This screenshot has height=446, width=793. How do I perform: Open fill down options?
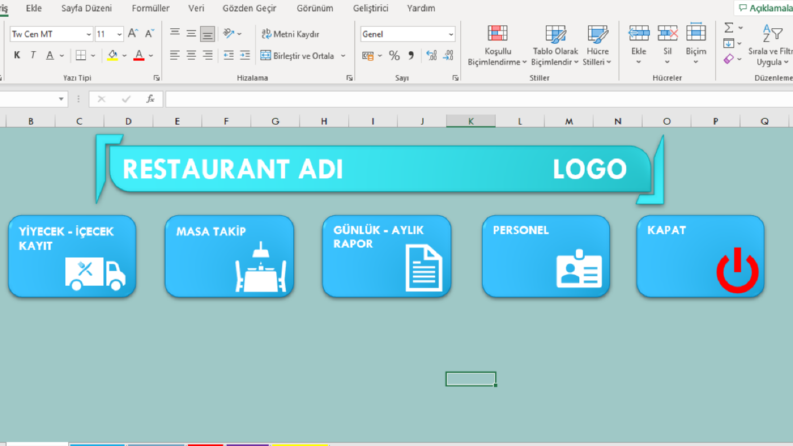click(x=732, y=43)
